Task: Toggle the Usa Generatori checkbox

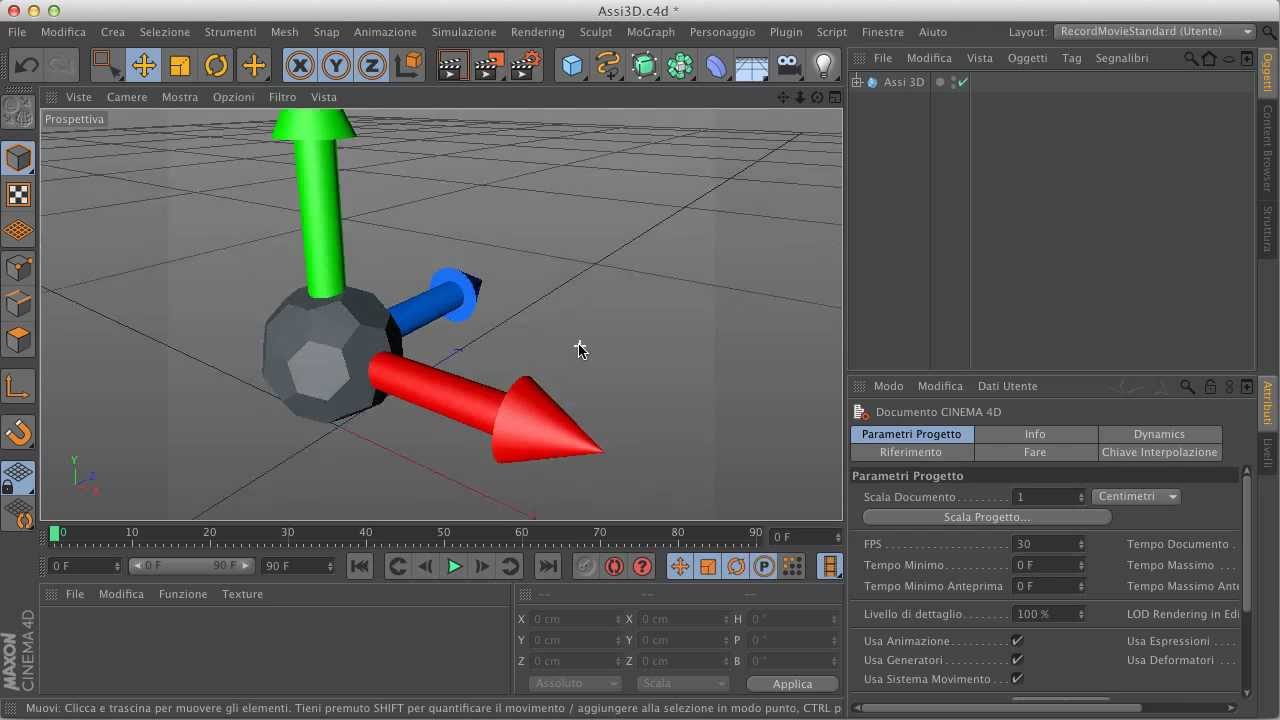Action: click(x=1017, y=660)
